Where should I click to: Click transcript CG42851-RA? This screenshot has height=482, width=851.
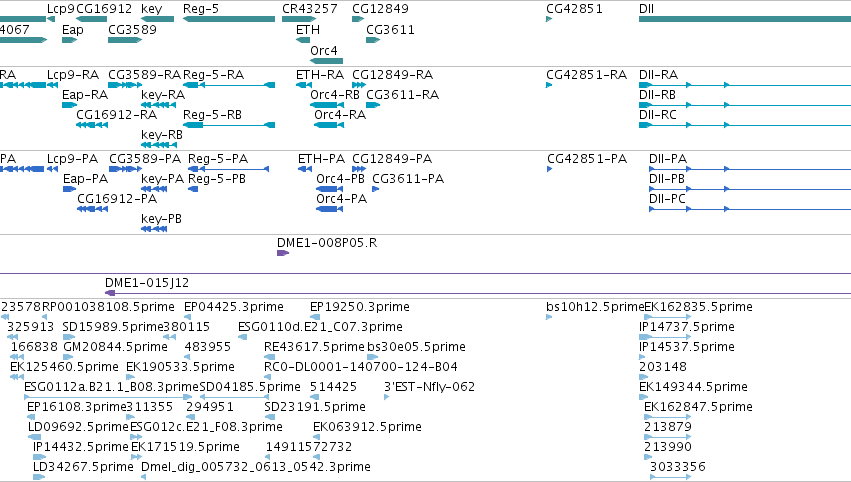tap(587, 75)
